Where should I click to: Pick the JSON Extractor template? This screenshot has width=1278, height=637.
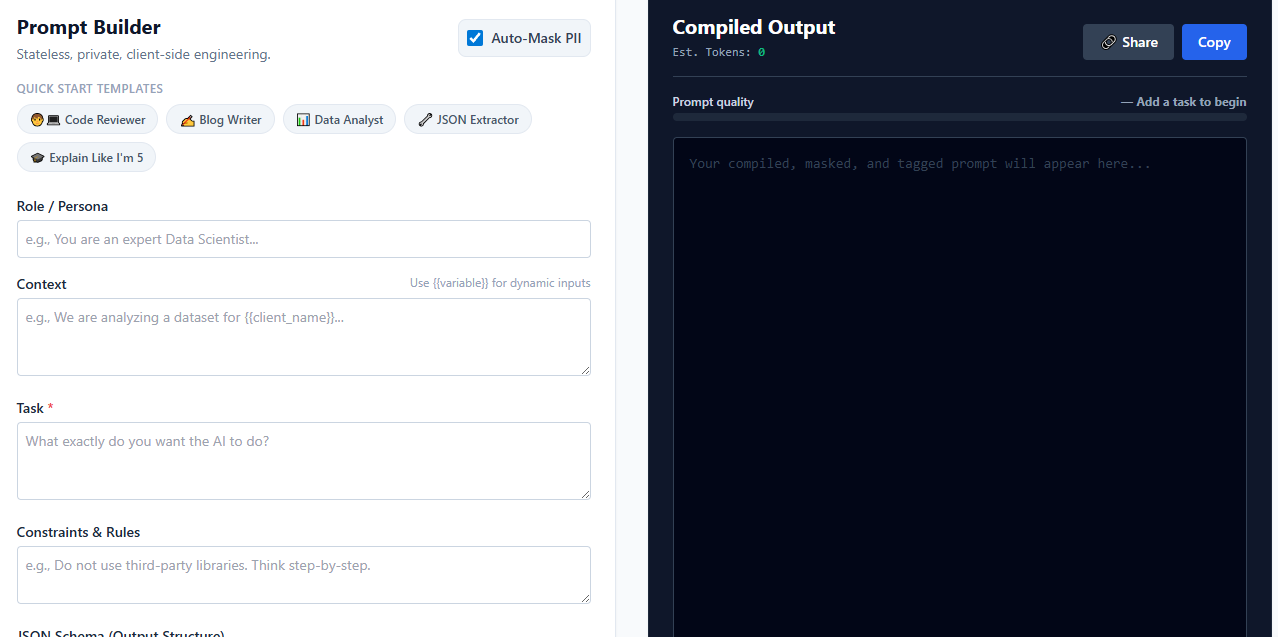tap(468, 120)
